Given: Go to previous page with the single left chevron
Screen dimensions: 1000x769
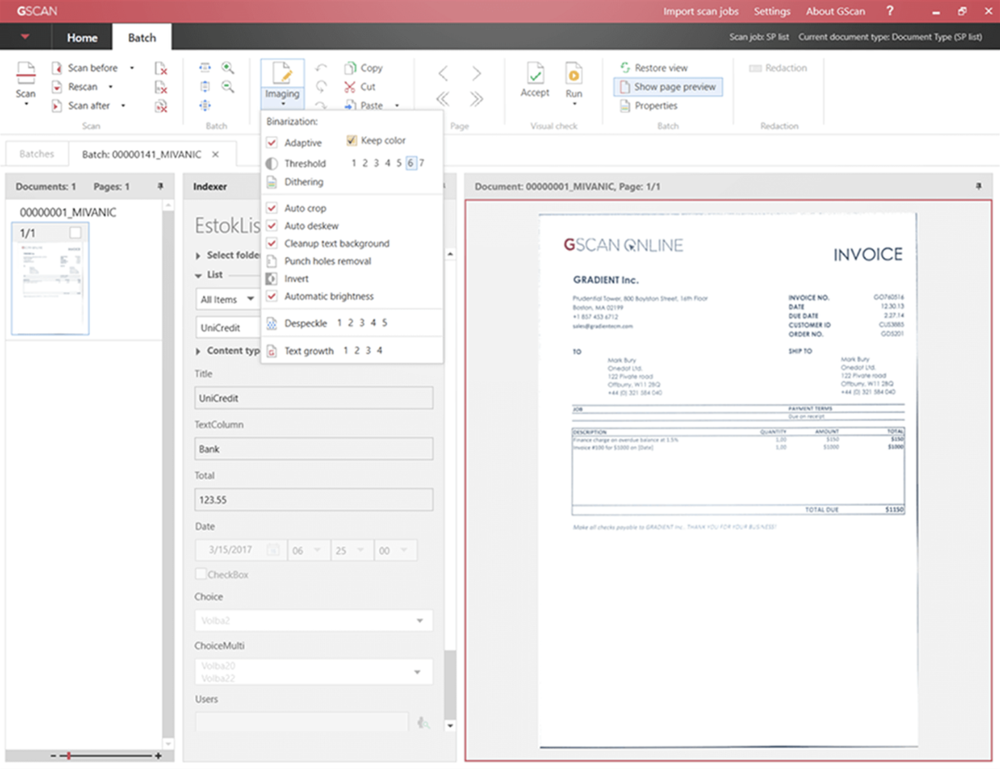Looking at the screenshot, I should click(x=443, y=73).
